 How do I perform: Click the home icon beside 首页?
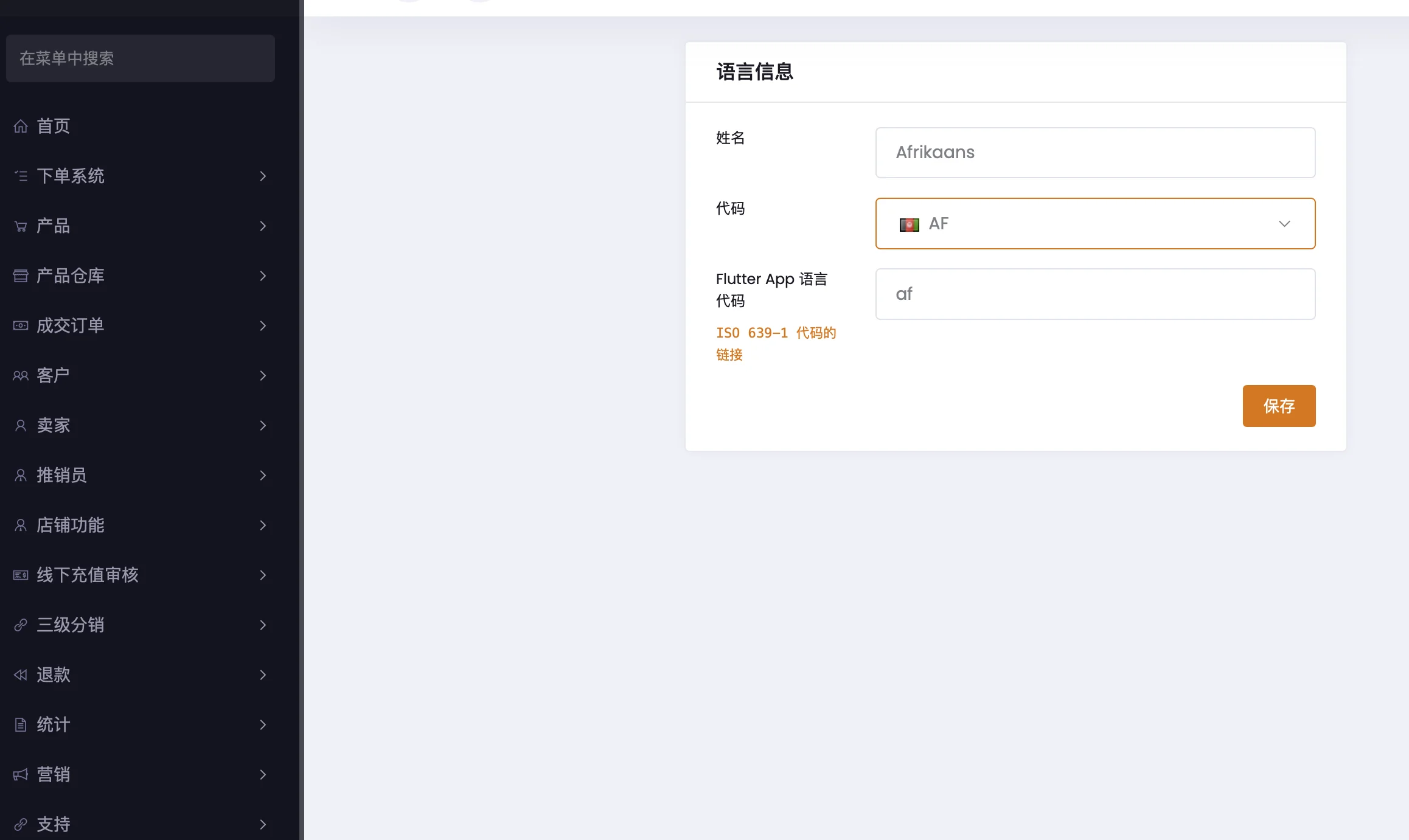(21, 126)
